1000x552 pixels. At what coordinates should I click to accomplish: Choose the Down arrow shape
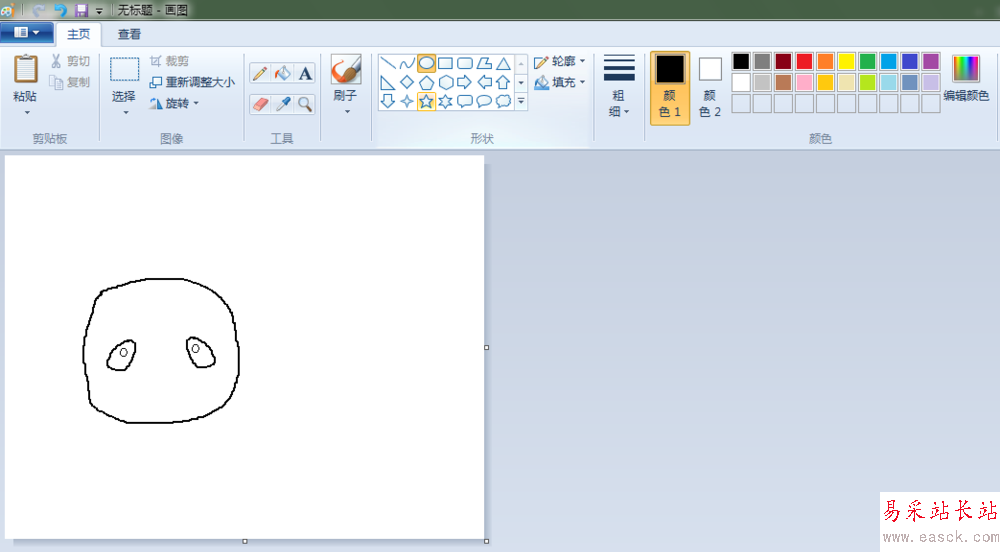pyautogui.click(x=388, y=101)
